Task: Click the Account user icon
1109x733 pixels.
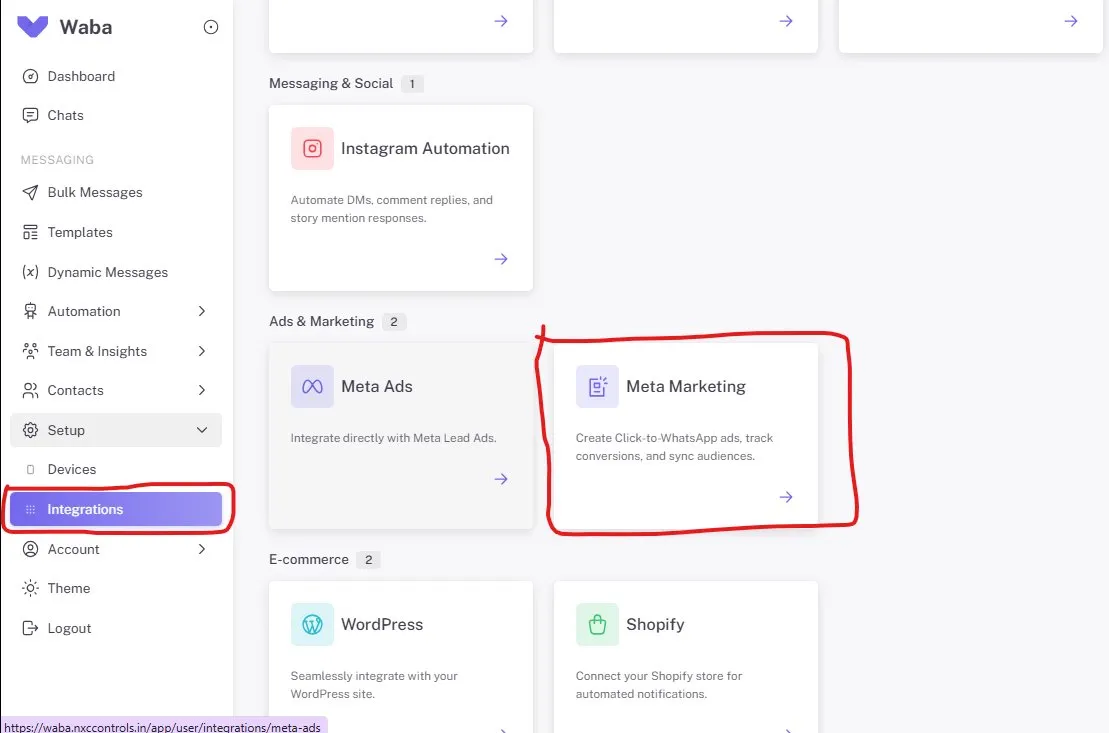Action: [x=30, y=549]
